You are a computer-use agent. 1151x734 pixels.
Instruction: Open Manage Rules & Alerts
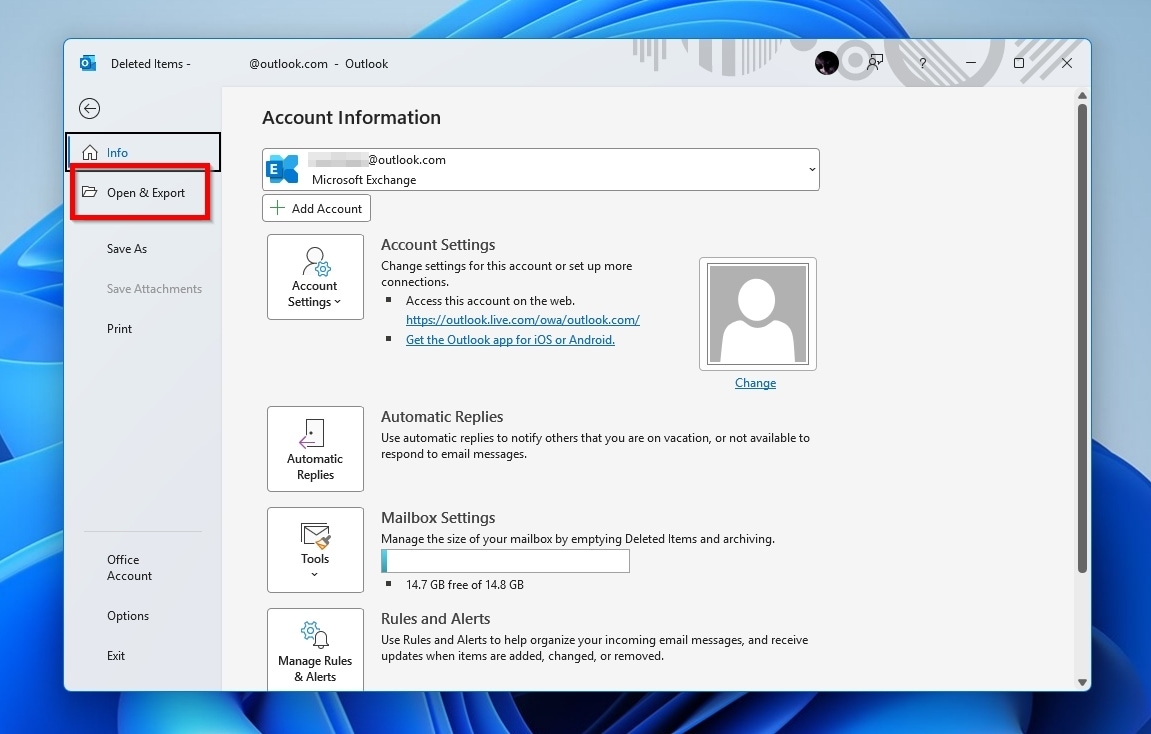pos(315,650)
